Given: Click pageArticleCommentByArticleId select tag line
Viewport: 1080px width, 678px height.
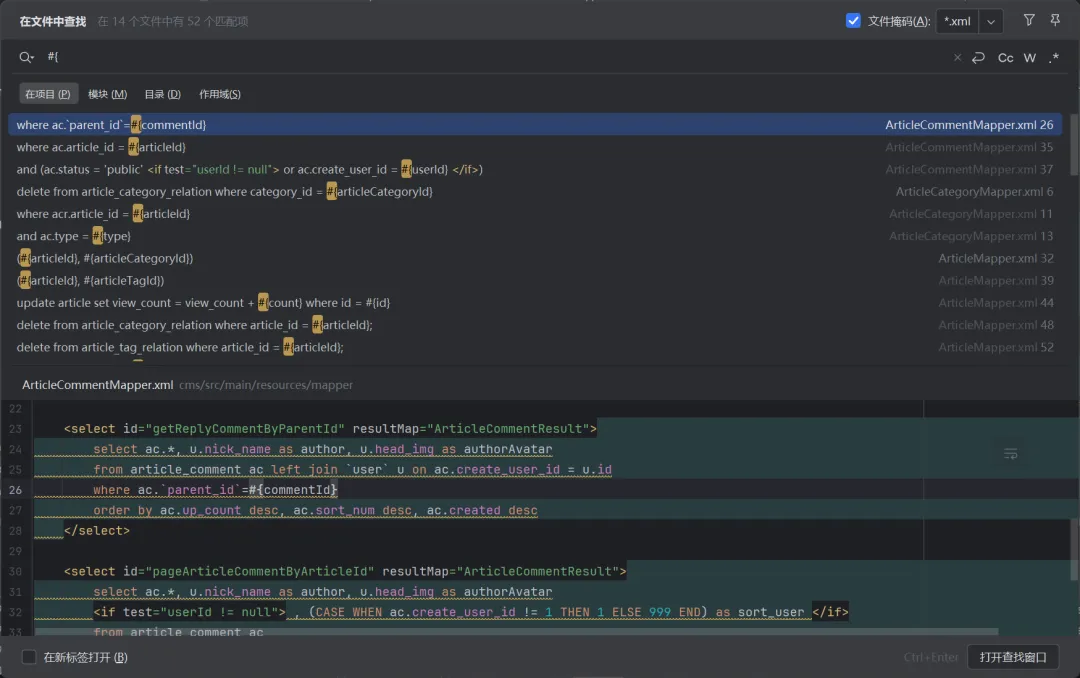Looking at the screenshot, I should (345, 571).
